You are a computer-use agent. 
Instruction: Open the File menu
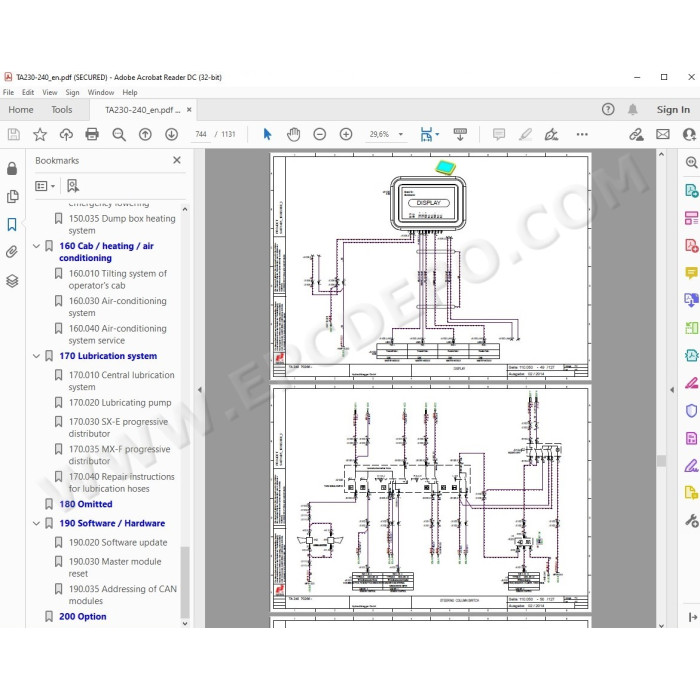point(8,92)
